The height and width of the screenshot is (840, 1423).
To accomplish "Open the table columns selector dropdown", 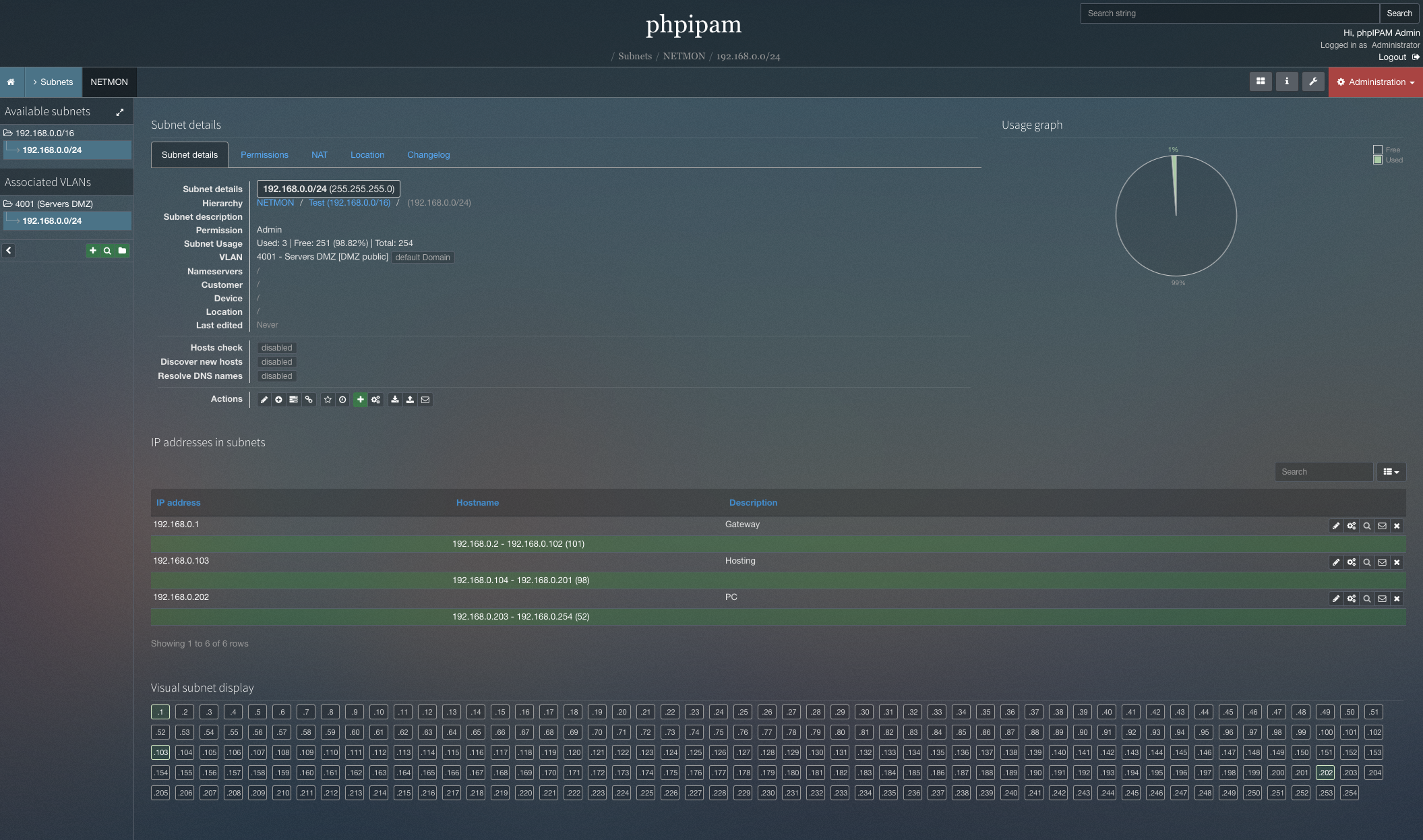I will 1391,472.
